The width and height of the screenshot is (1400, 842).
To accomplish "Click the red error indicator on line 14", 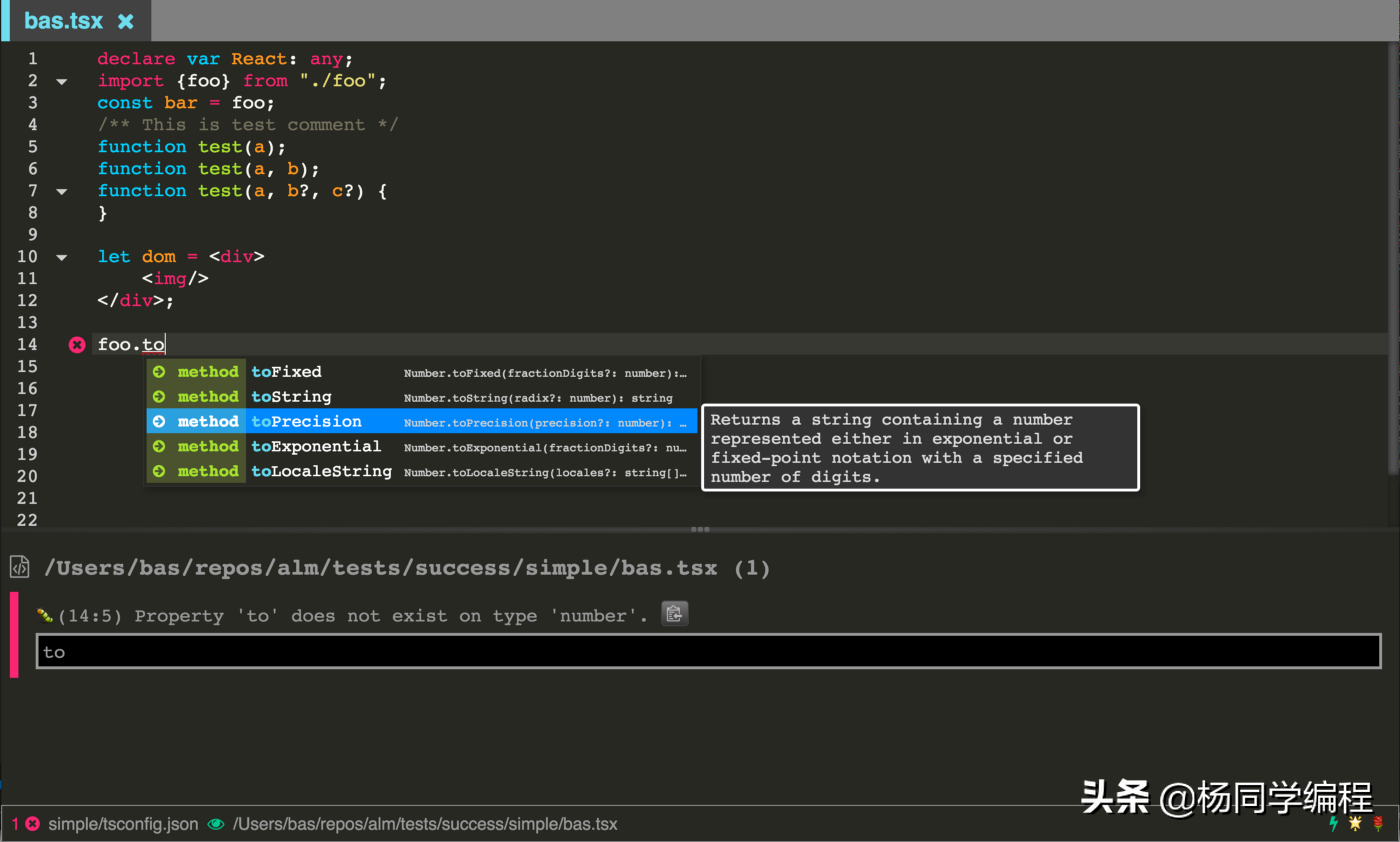I will tap(77, 344).
